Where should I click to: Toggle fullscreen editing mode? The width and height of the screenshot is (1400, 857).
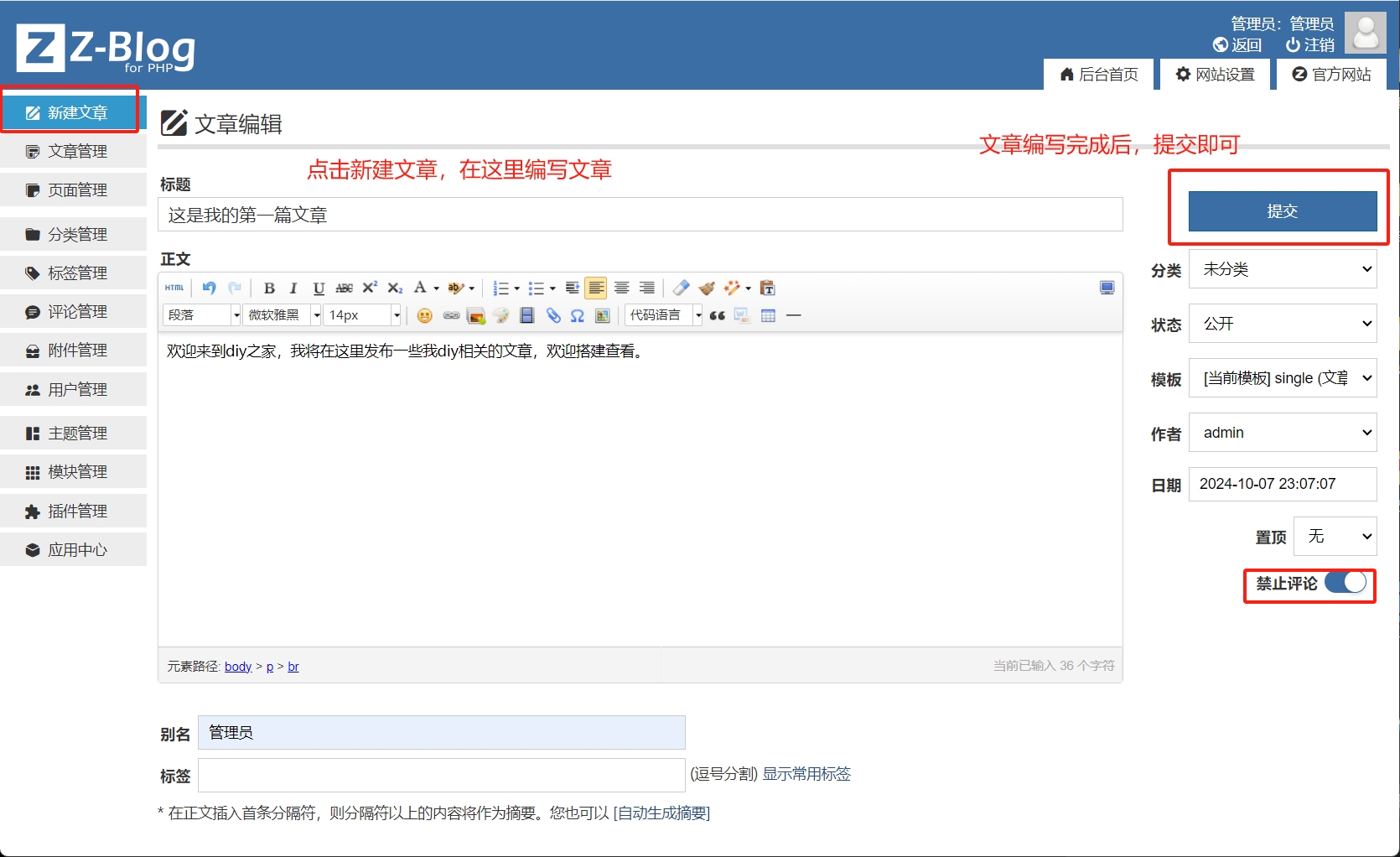tap(1107, 288)
